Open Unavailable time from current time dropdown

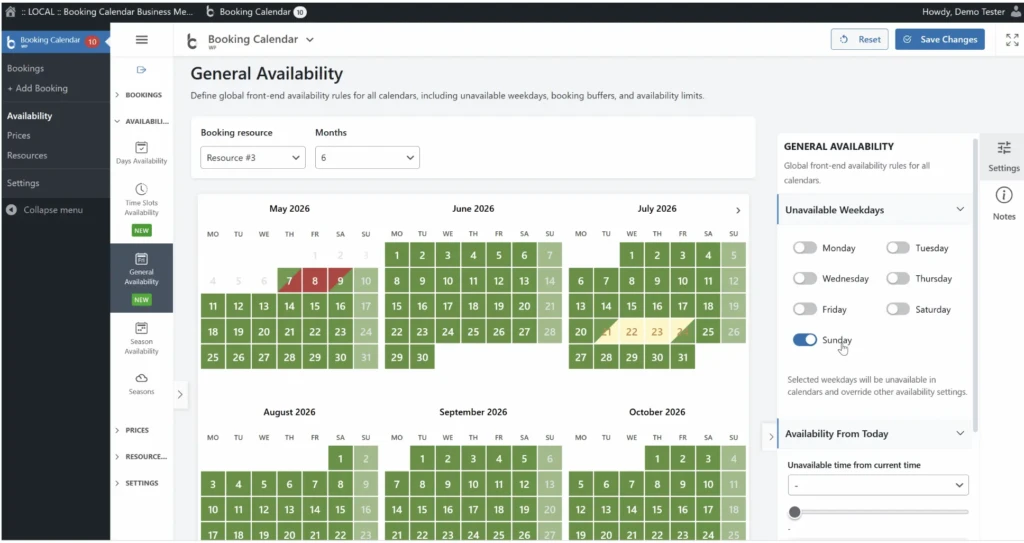[x=878, y=485]
